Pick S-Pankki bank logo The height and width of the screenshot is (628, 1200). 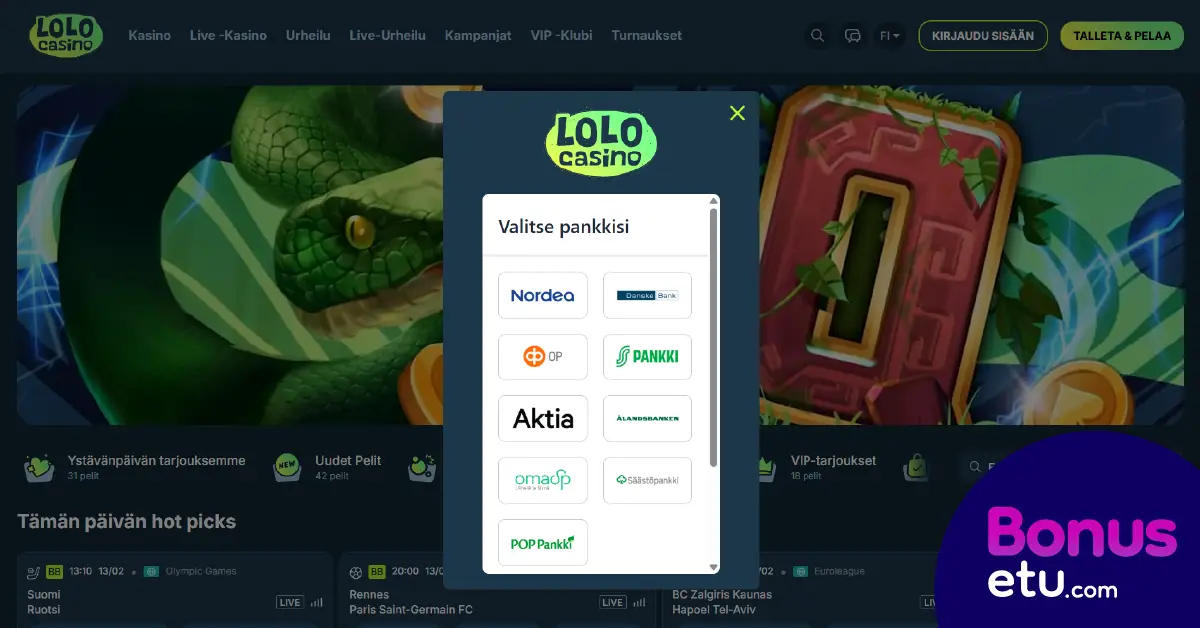[647, 357]
